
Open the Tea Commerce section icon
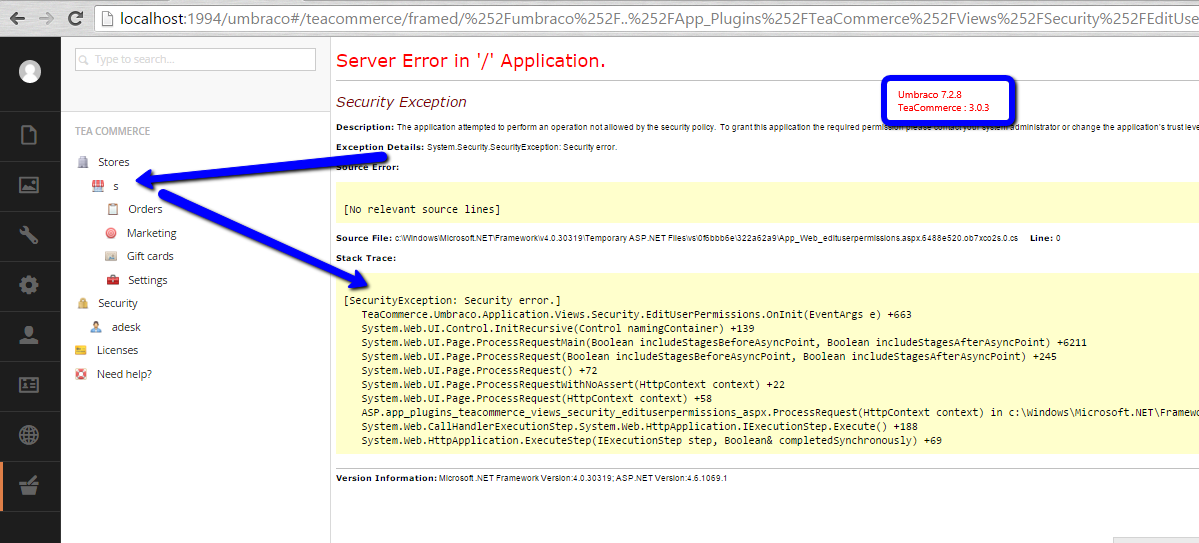pos(29,486)
